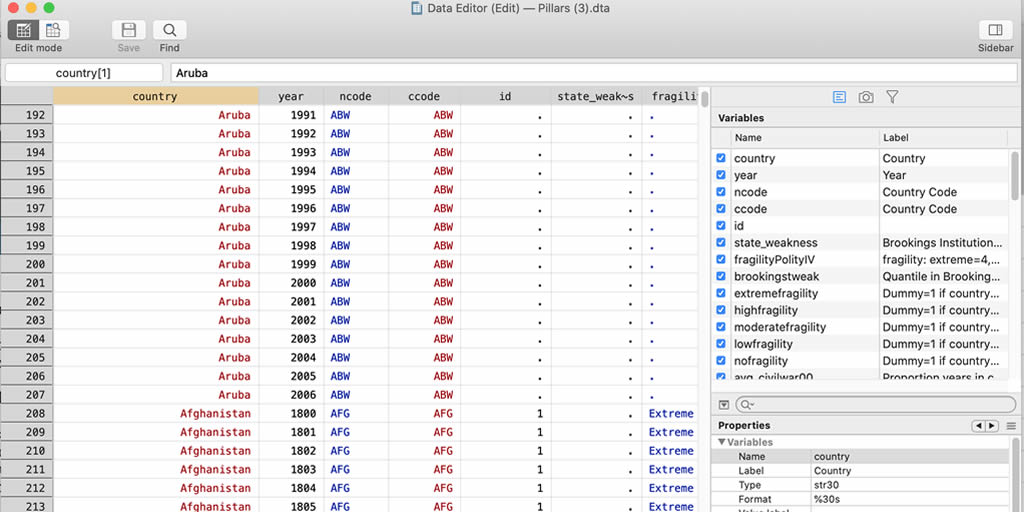The height and width of the screenshot is (512, 1024).
Task: Uncheck the nofragility variable checkbox
Action: 721,360
